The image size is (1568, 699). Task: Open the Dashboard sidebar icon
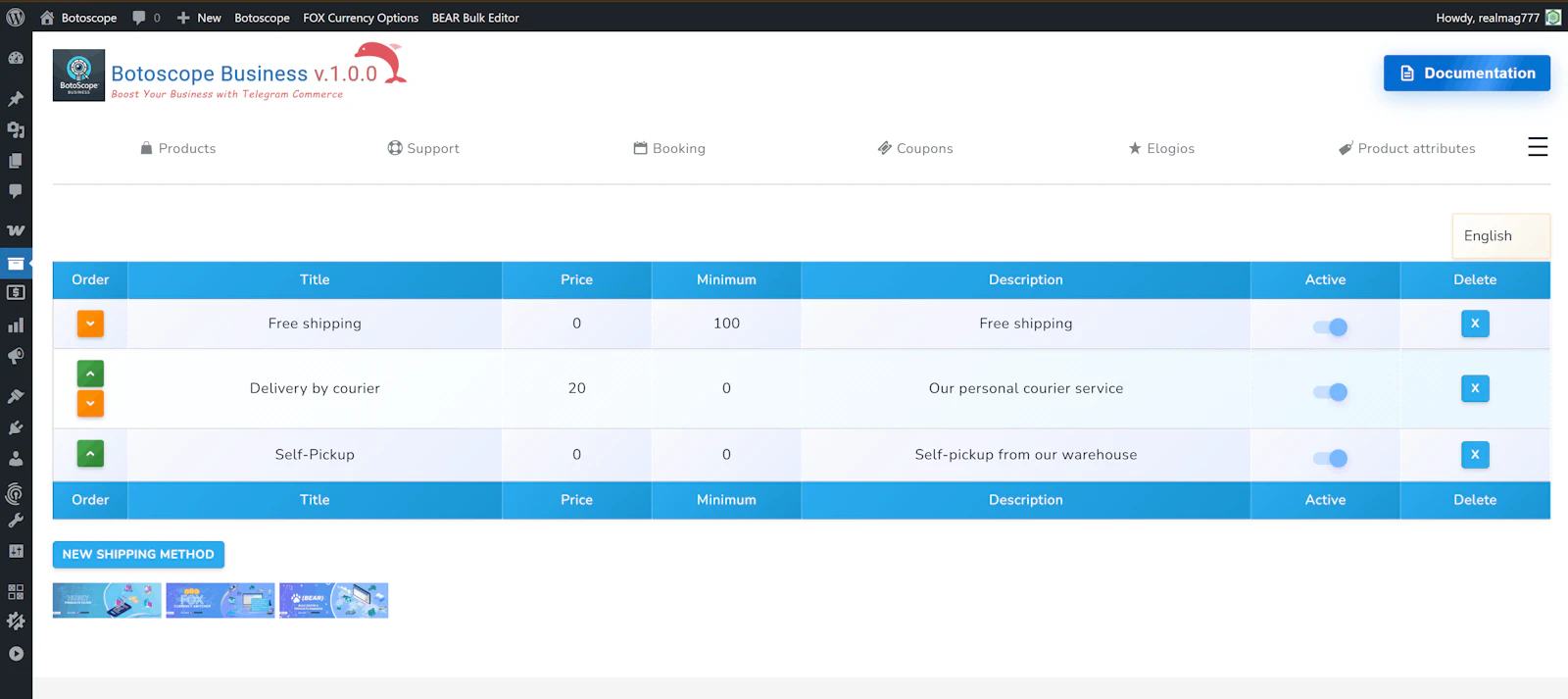point(16,58)
